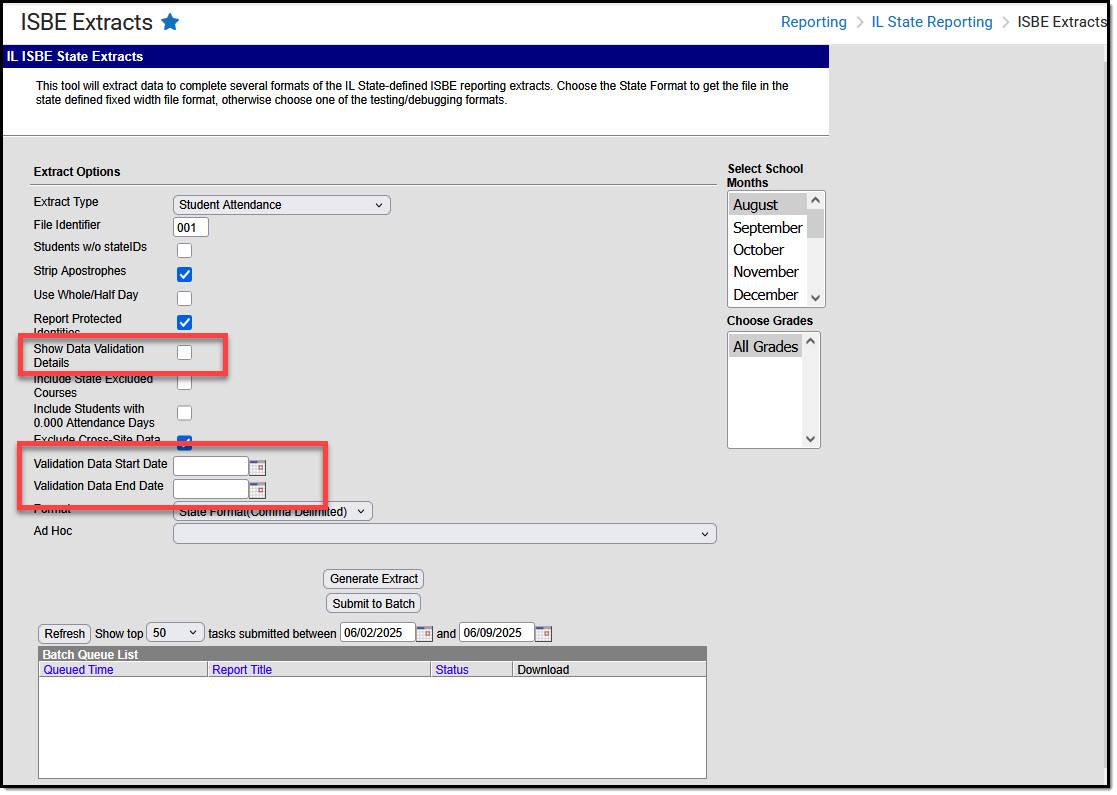
Task: Click the Generate Extract button
Action: 373,579
